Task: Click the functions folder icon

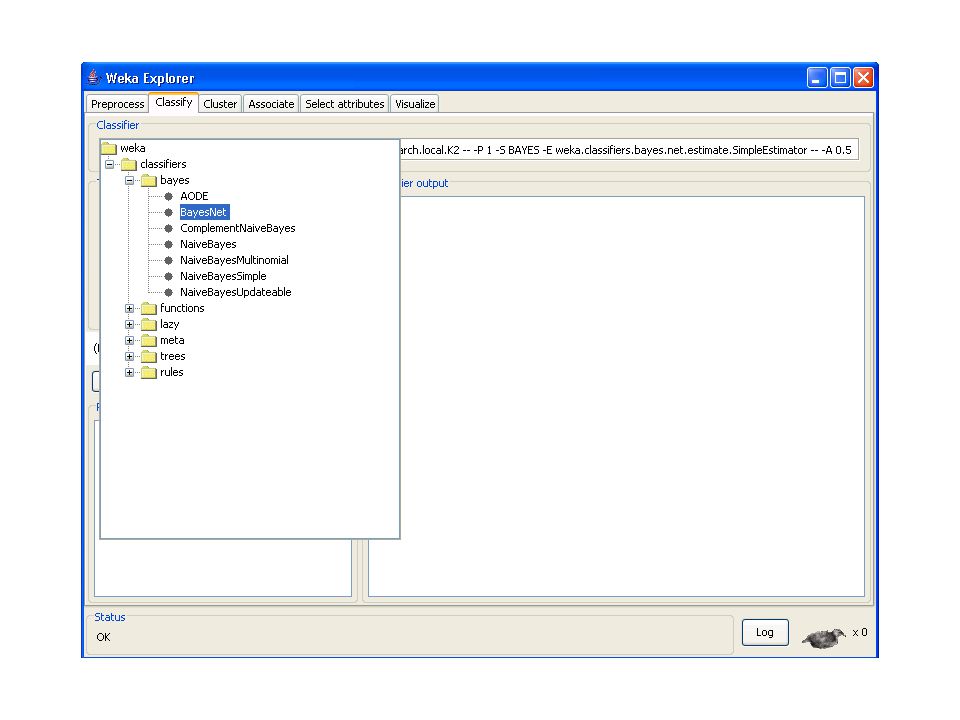Action: (x=149, y=308)
